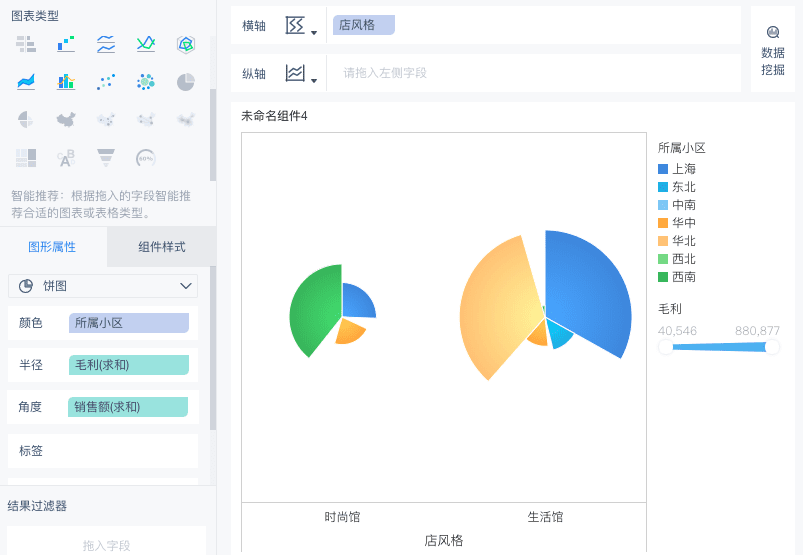Click the 拖入字段 filter drop zone
This screenshot has width=803, height=555.
pos(107,542)
